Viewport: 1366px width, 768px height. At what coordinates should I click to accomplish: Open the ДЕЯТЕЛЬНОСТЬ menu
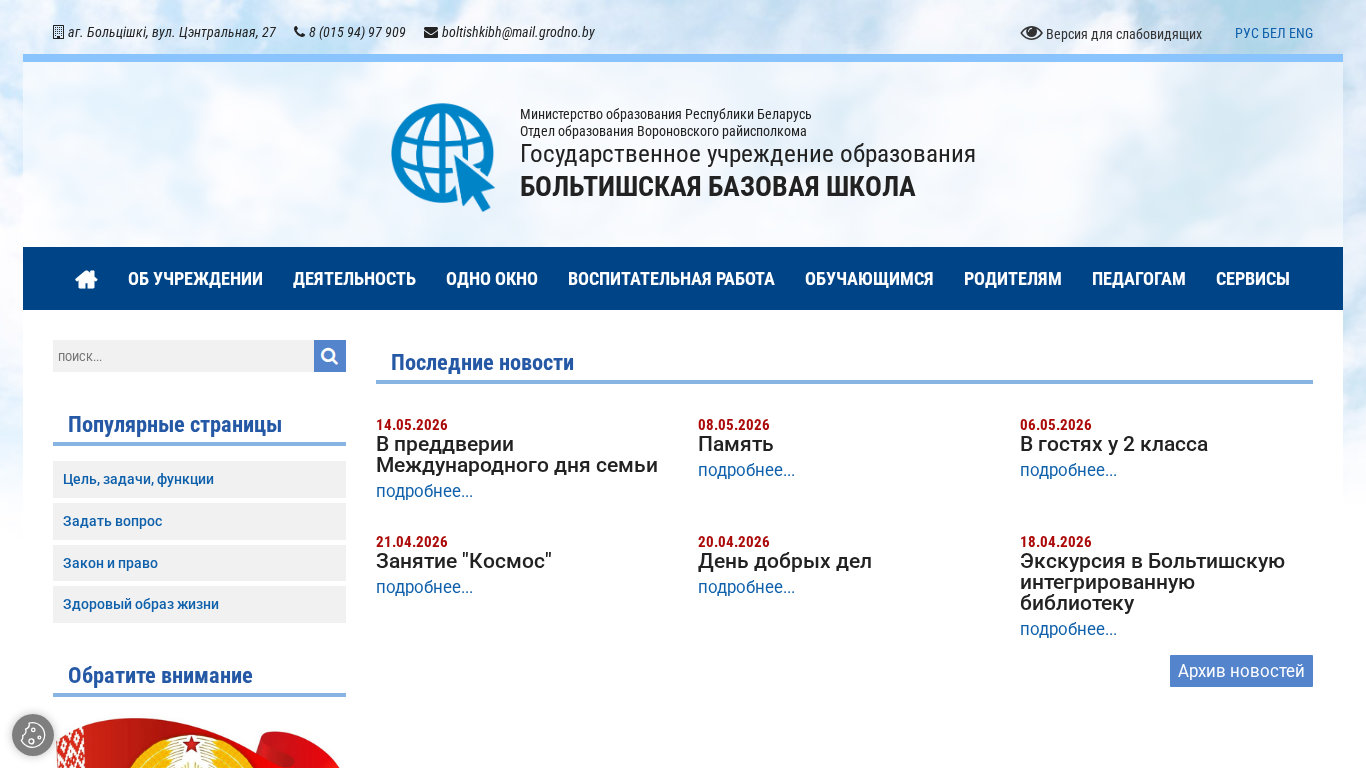click(354, 279)
